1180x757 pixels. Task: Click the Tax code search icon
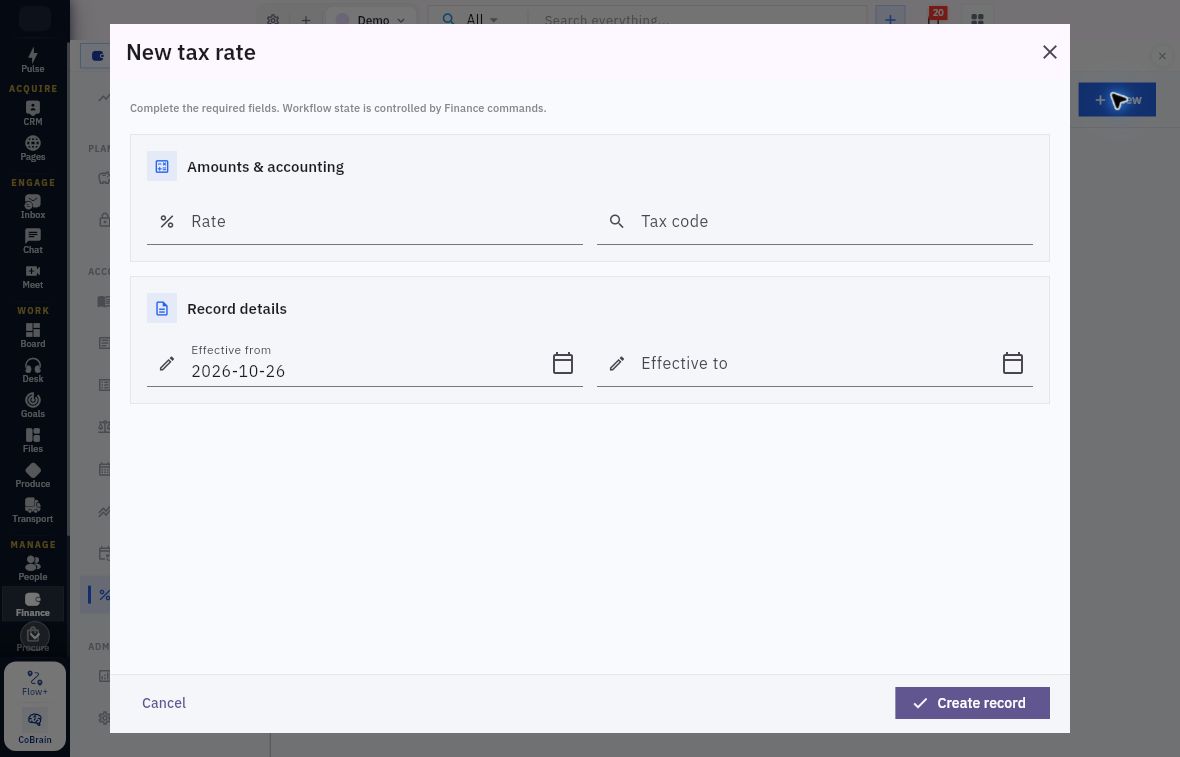tap(616, 221)
